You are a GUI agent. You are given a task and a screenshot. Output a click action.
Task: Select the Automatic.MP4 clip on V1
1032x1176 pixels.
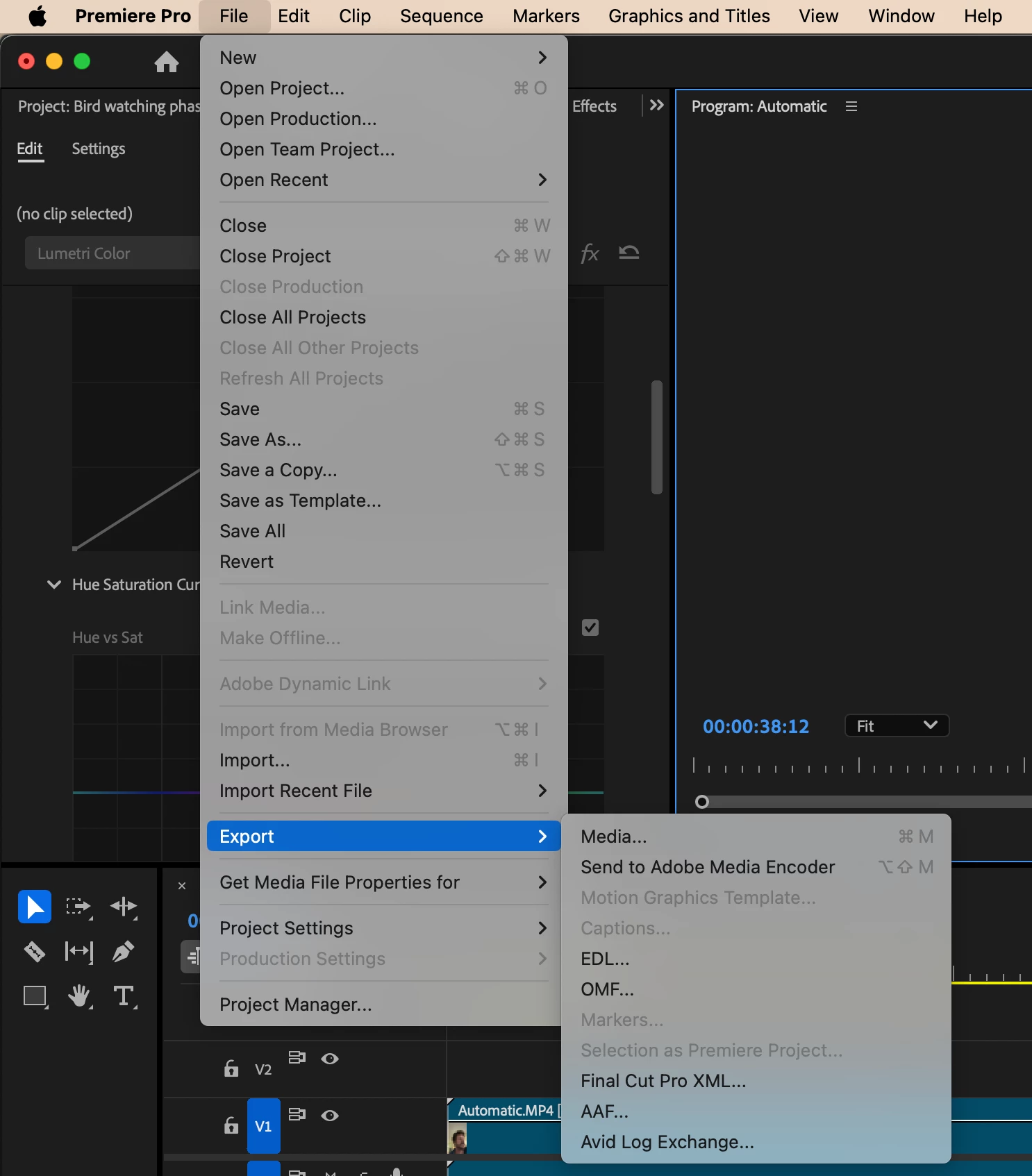click(504, 1126)
